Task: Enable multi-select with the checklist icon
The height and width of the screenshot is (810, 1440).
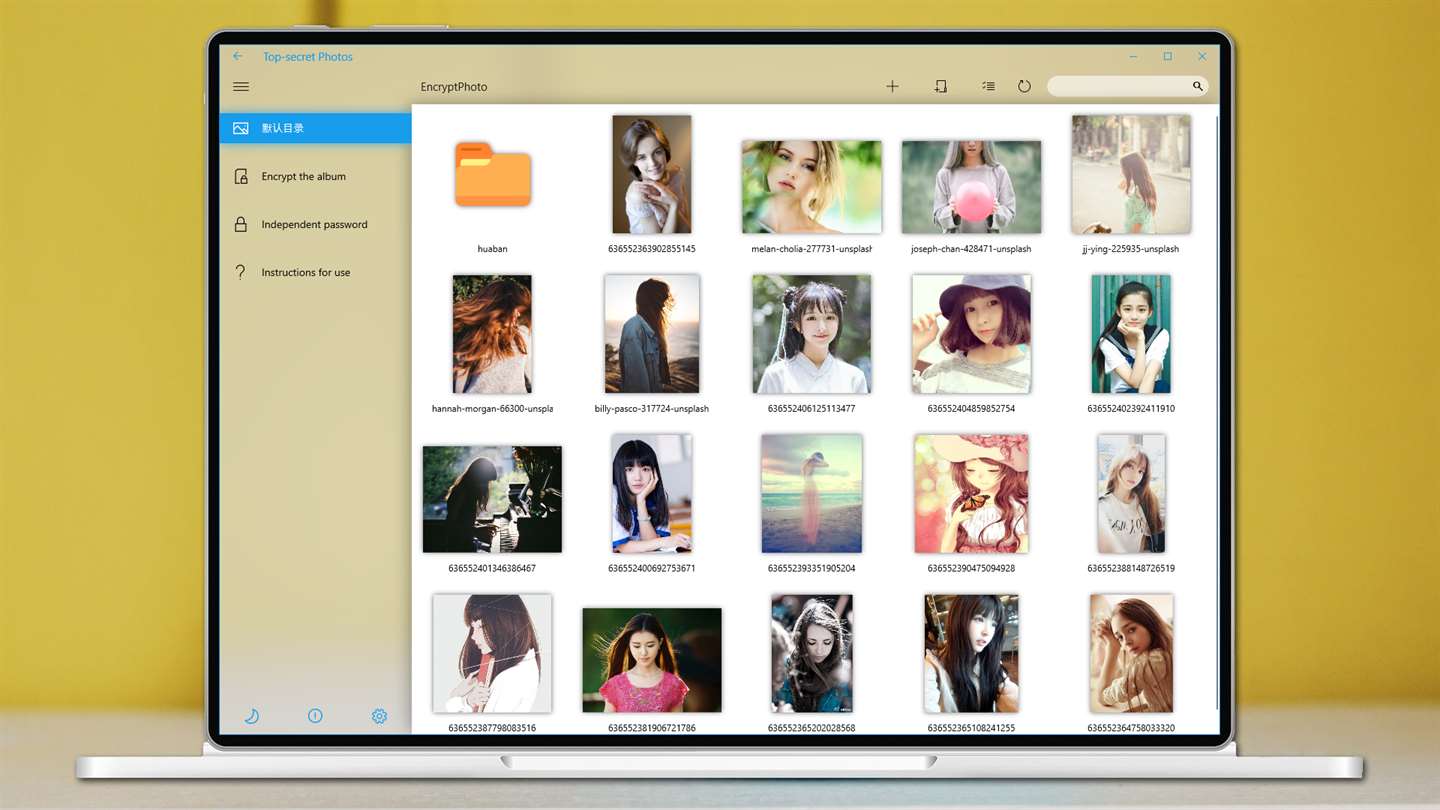Action: pyautogui.click(x=988, y=87)
